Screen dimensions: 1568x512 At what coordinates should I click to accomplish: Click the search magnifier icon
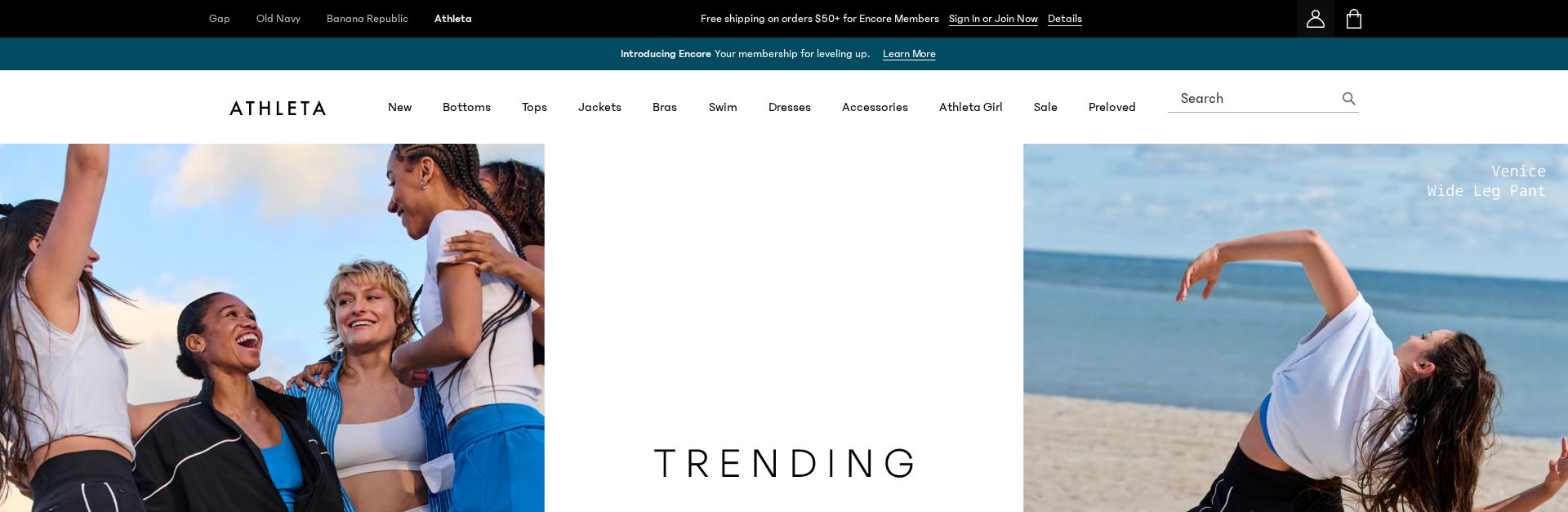coord(1349,99)
